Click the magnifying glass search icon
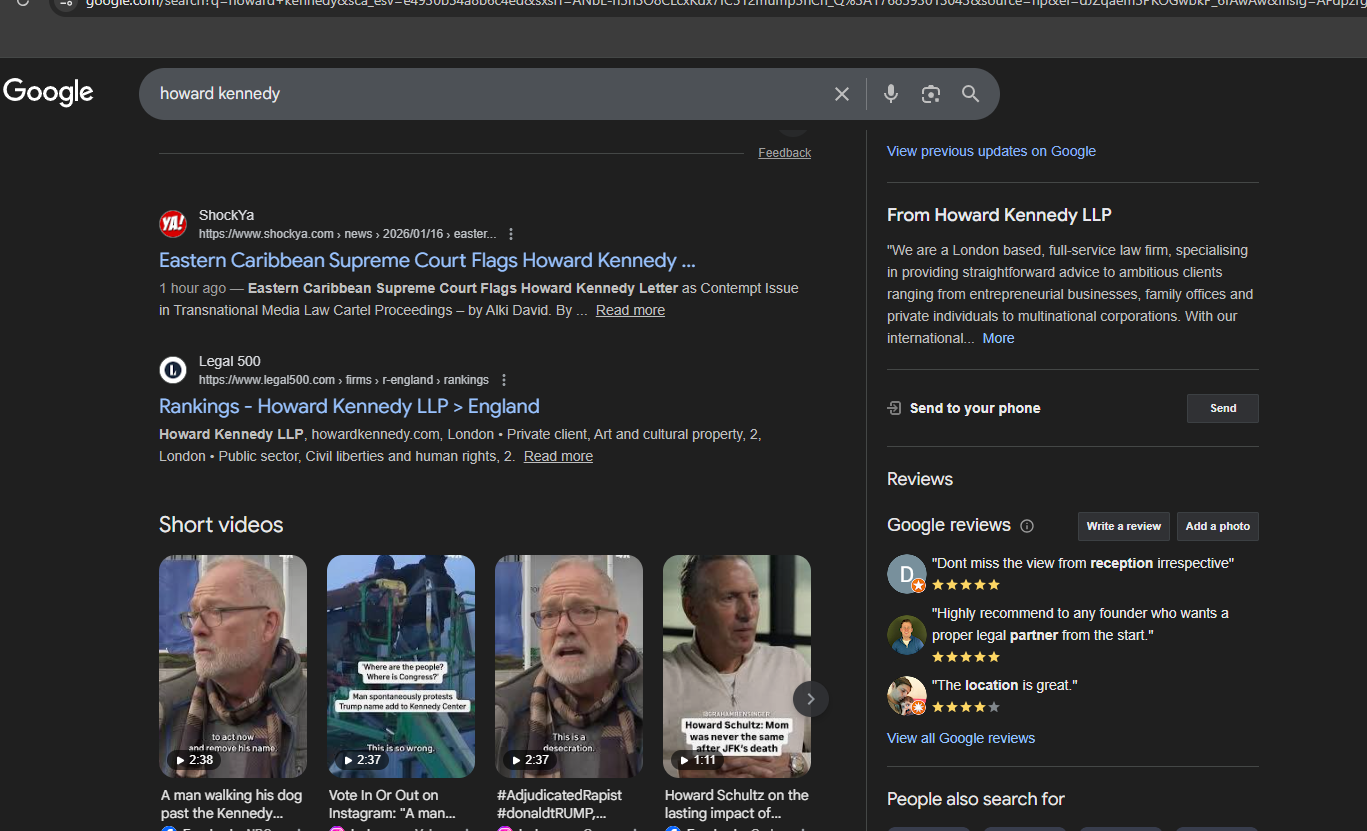1367x831 pixels. click(970, 94)
